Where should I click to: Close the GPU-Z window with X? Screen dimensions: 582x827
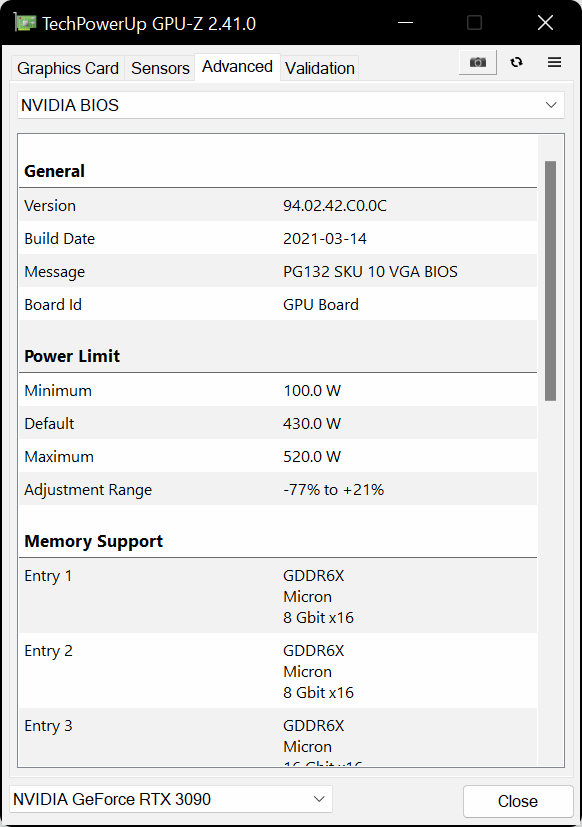[545, 23]
